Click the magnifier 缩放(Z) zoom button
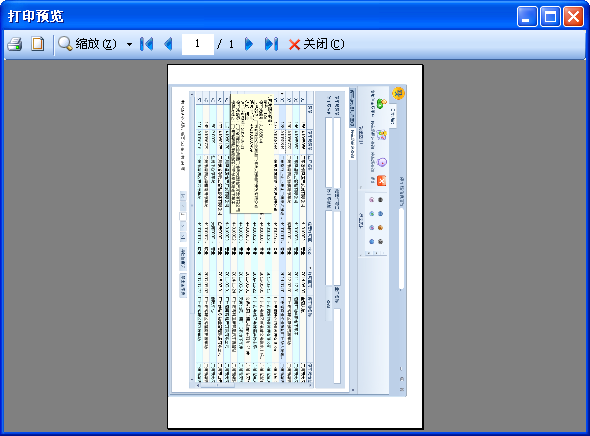This screenshot has width=590, height=436. pyautogui.click(x=88, y=44)
